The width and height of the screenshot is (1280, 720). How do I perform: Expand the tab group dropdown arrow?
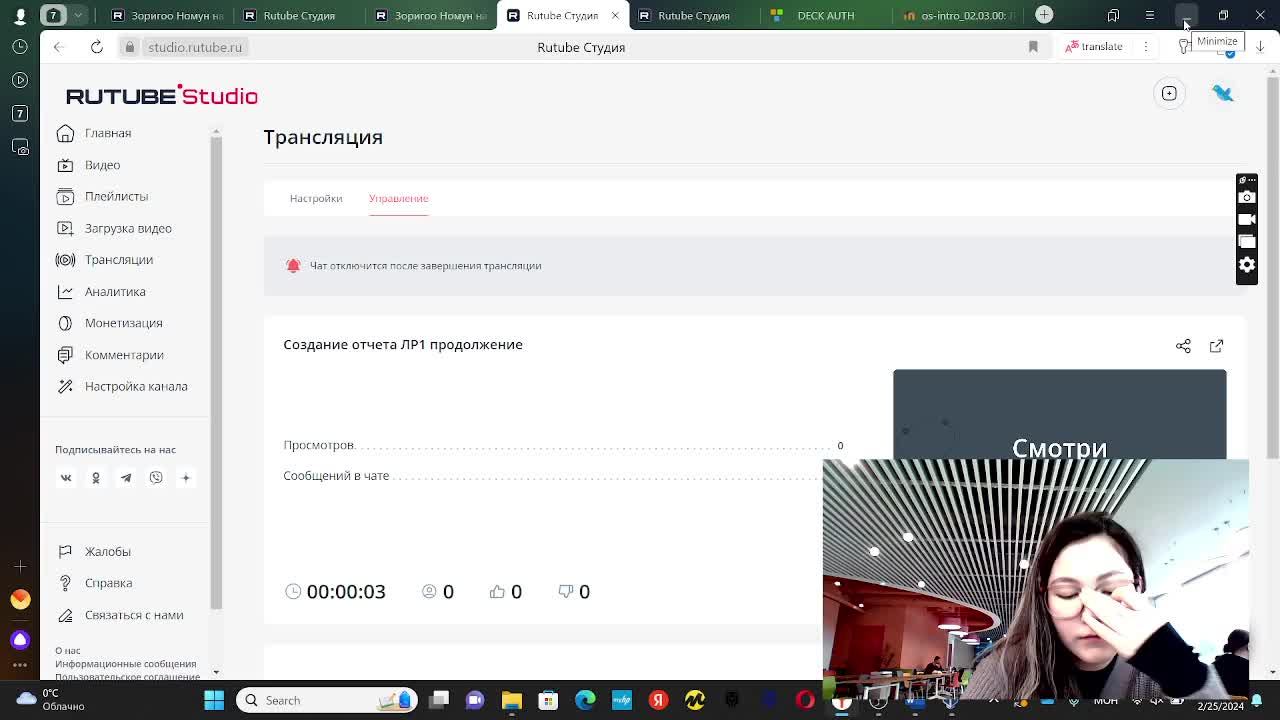click(x=78, y=15)
